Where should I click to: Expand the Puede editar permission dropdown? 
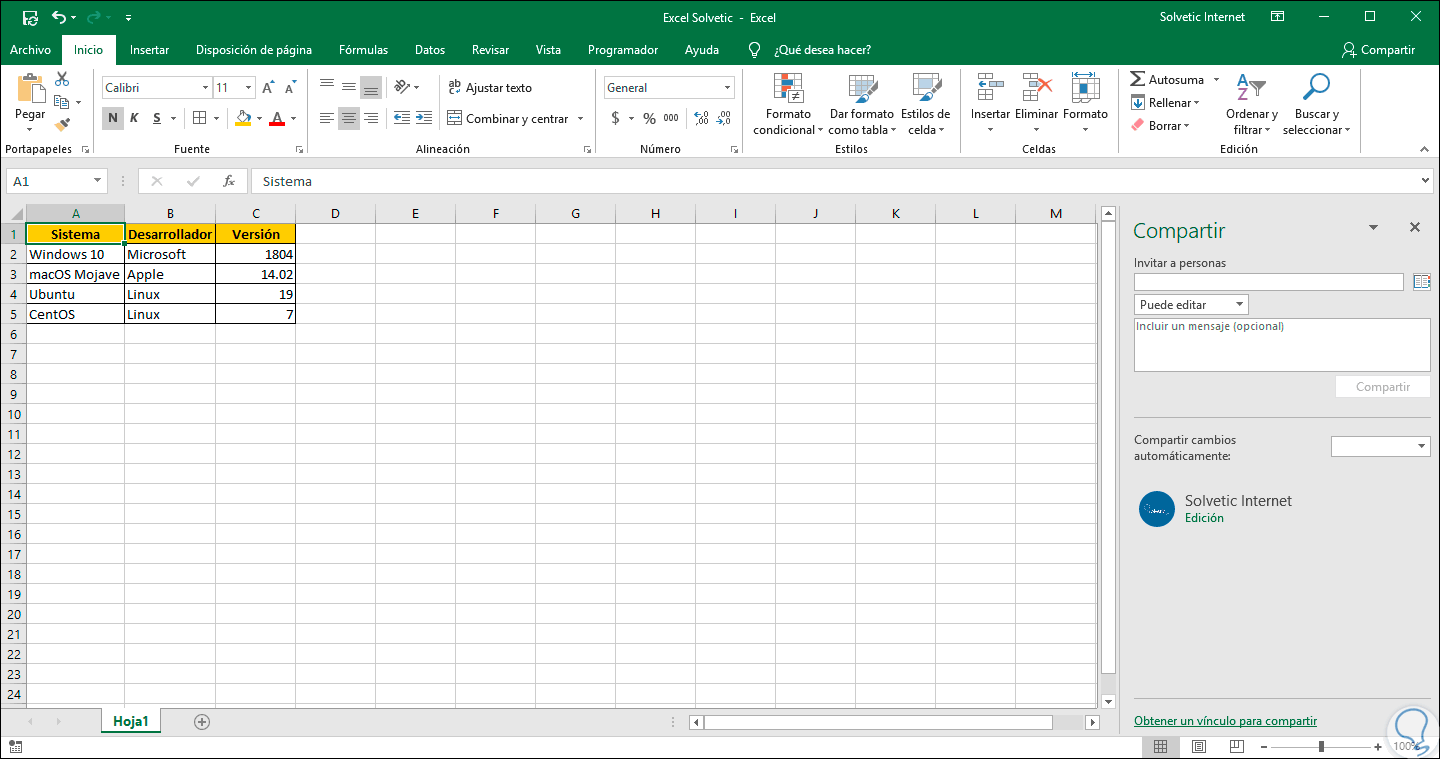coord(1191,305)
